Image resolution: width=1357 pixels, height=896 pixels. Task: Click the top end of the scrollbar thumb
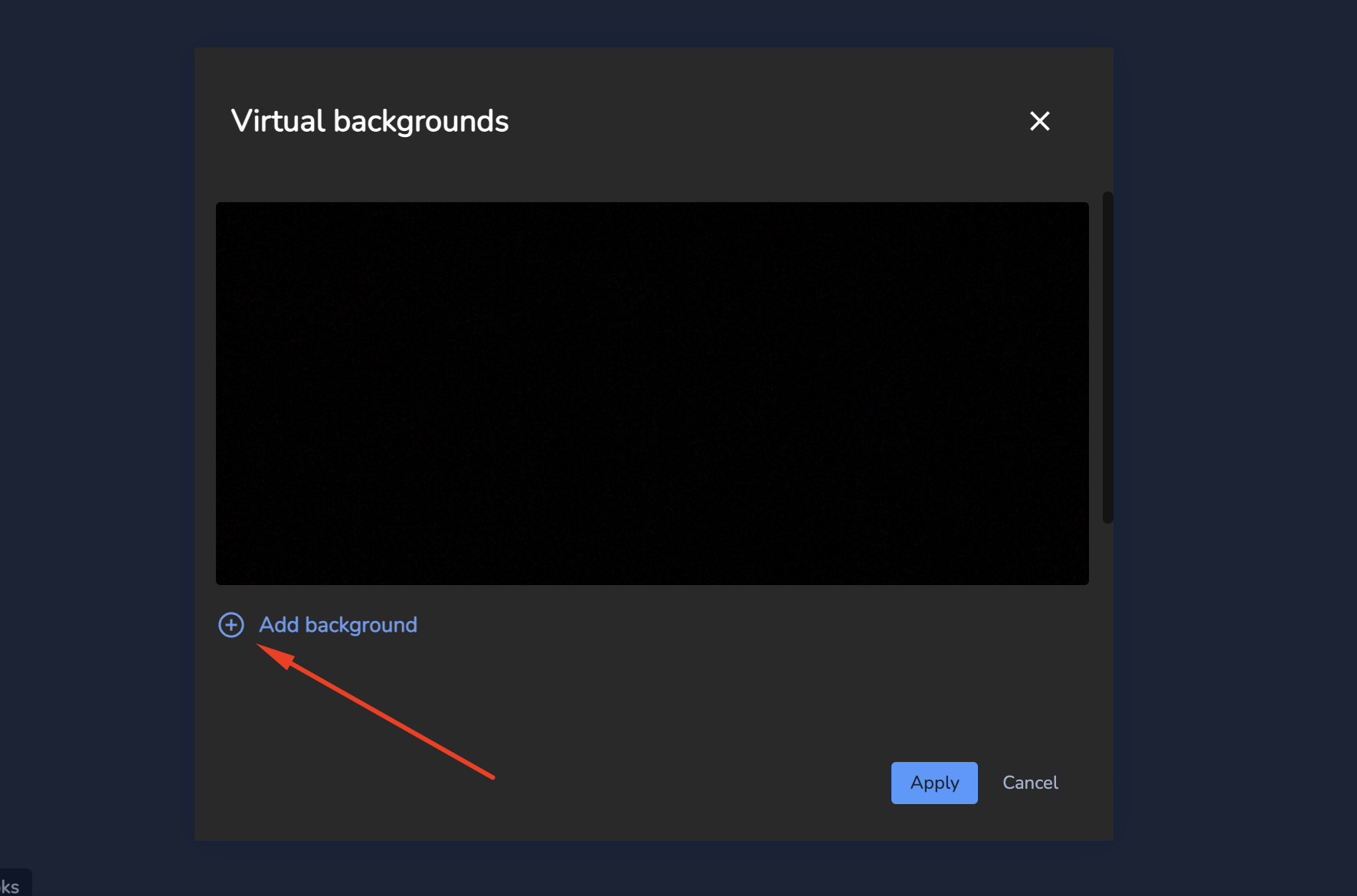[1107, 199]
